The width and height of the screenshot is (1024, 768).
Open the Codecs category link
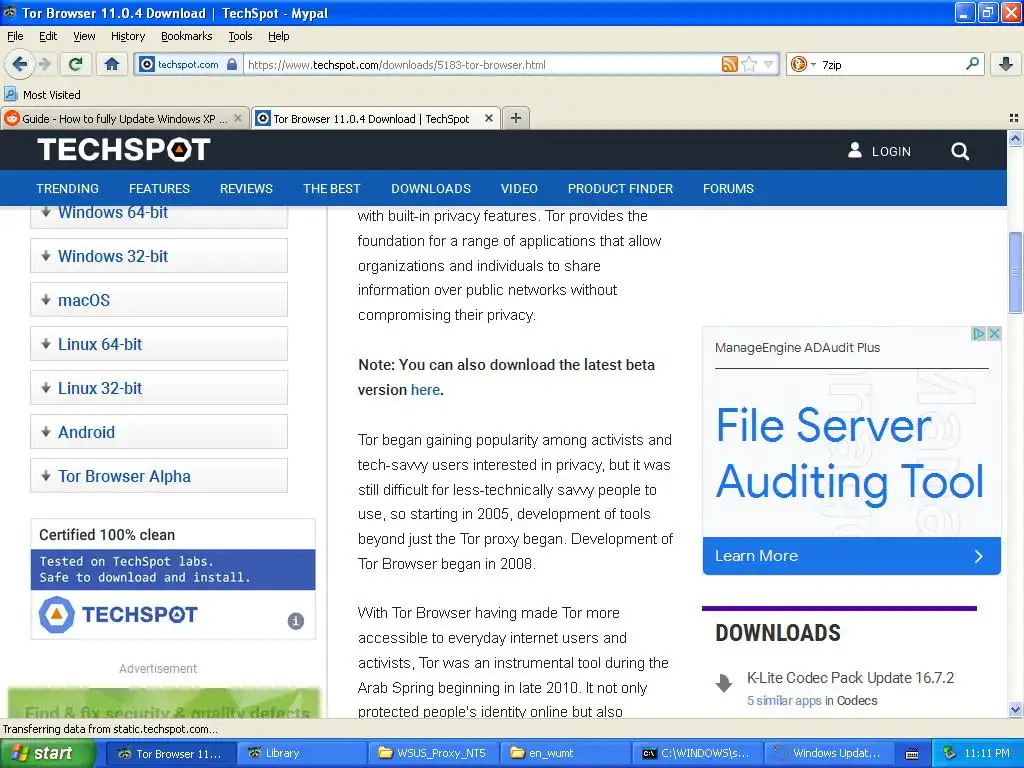tap(857, 700)
